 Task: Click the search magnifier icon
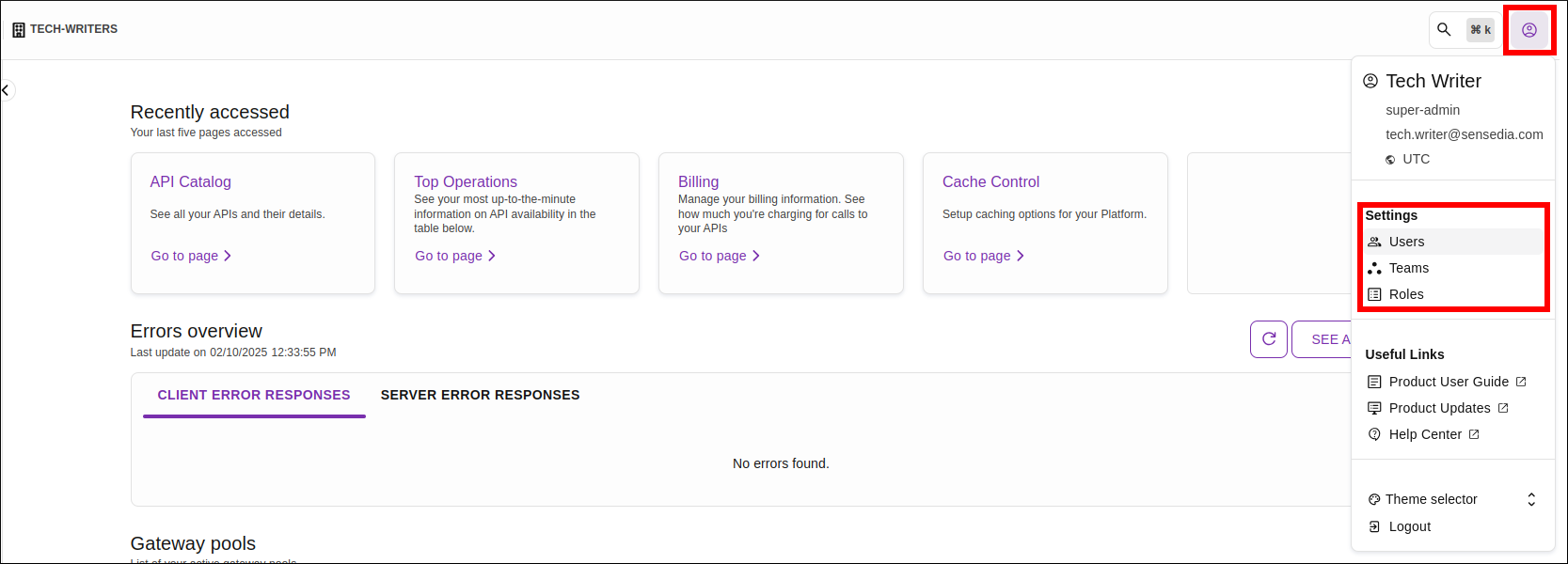[1444, 29]
